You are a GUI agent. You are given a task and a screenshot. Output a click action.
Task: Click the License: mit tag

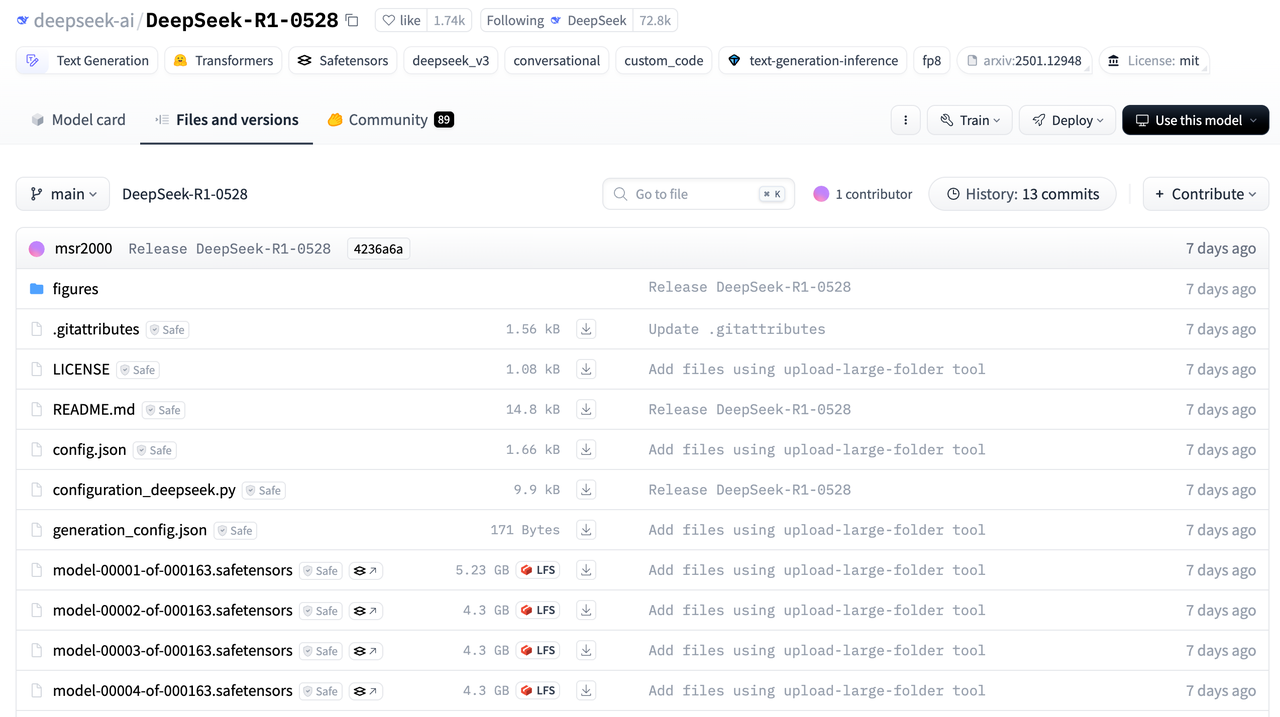coord(1154,61)
